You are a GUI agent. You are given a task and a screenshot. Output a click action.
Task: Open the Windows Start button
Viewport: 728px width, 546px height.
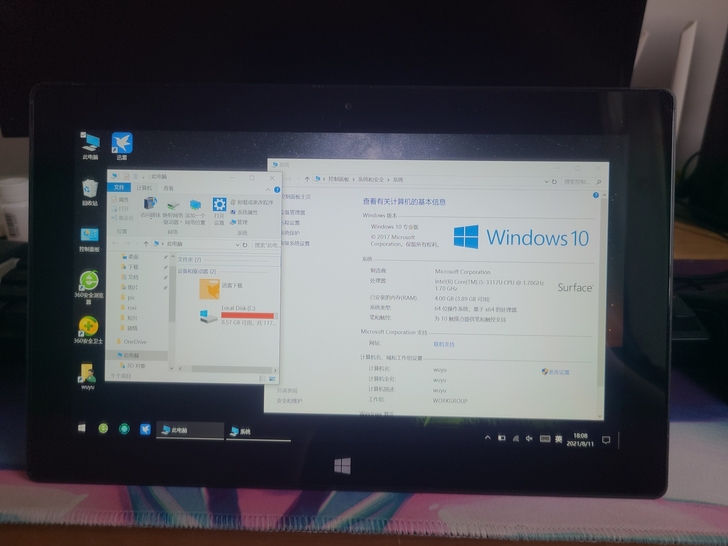tap(82, 428)
